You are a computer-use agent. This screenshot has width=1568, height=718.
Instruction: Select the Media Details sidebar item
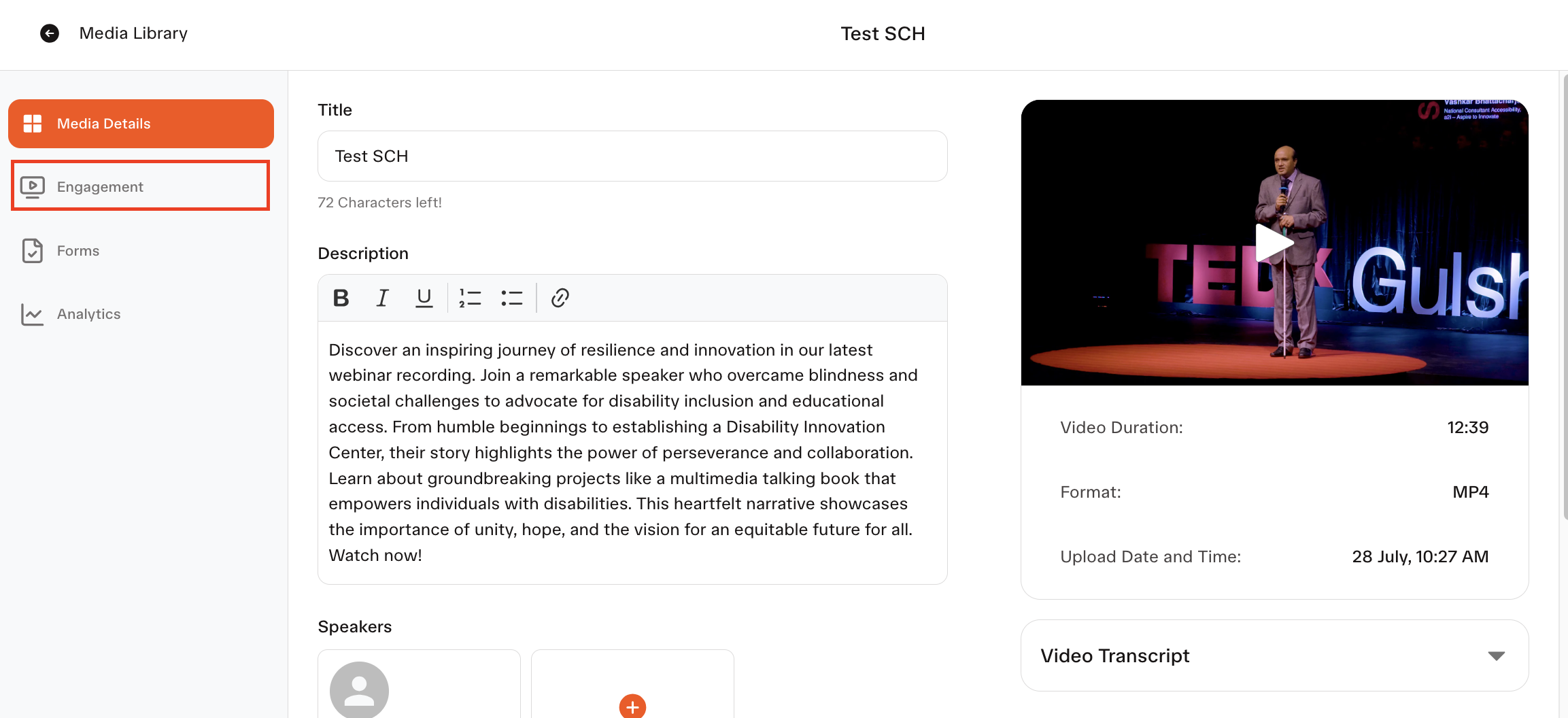(x=141, y=124)
